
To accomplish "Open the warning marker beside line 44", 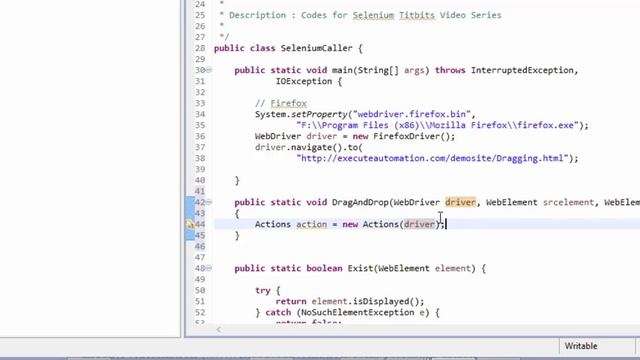I will pos(190,224).
